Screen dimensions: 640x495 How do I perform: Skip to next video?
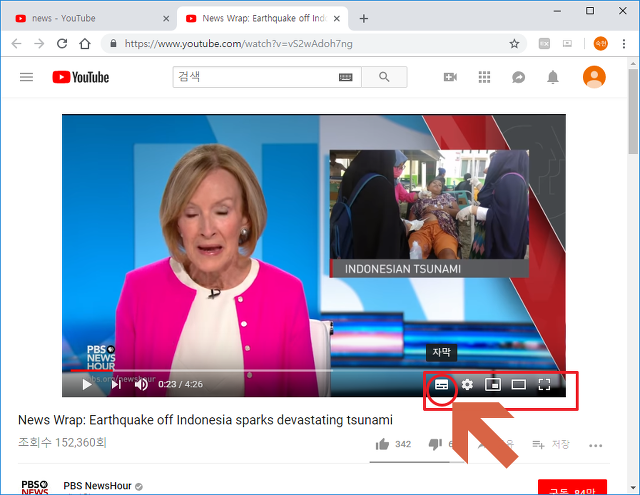(x=116, y=384)
